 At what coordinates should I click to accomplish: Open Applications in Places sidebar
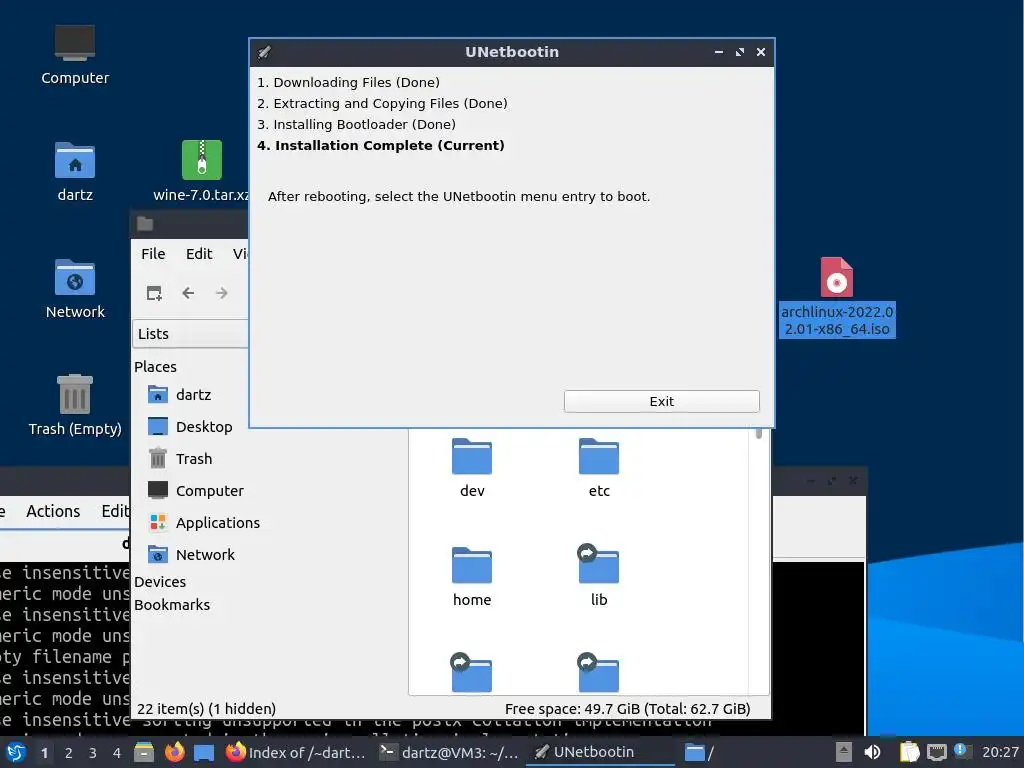pos(204,522)
